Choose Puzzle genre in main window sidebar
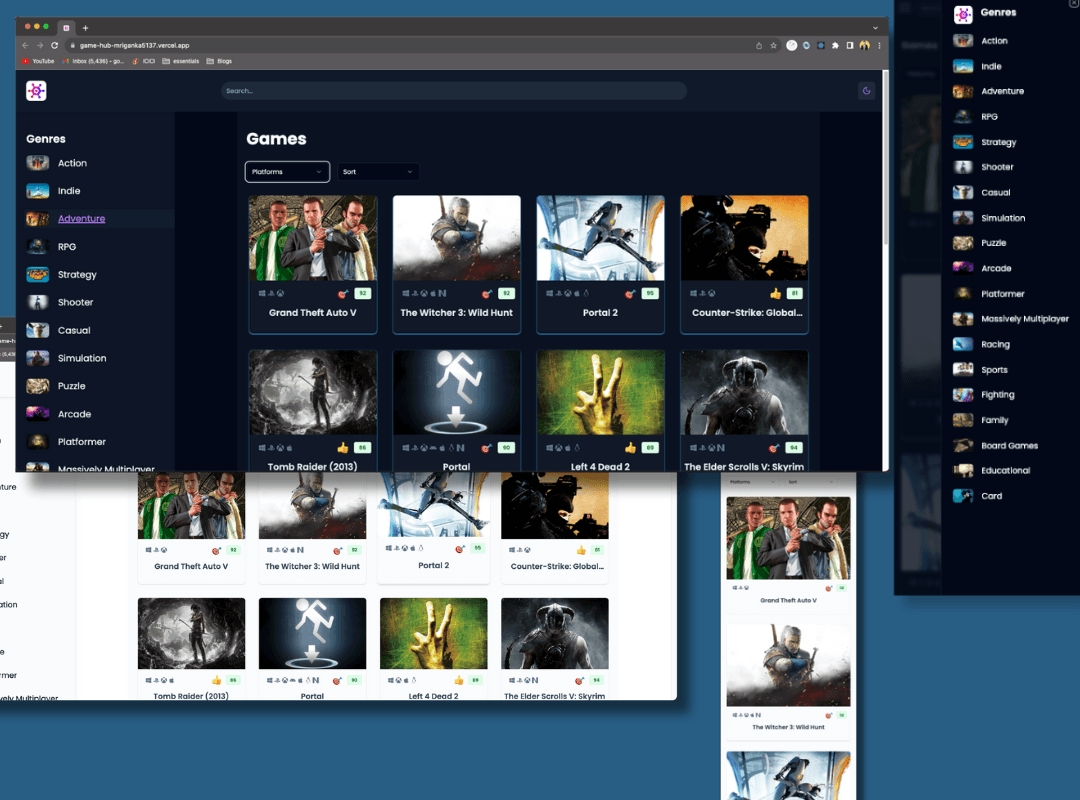 72,386
